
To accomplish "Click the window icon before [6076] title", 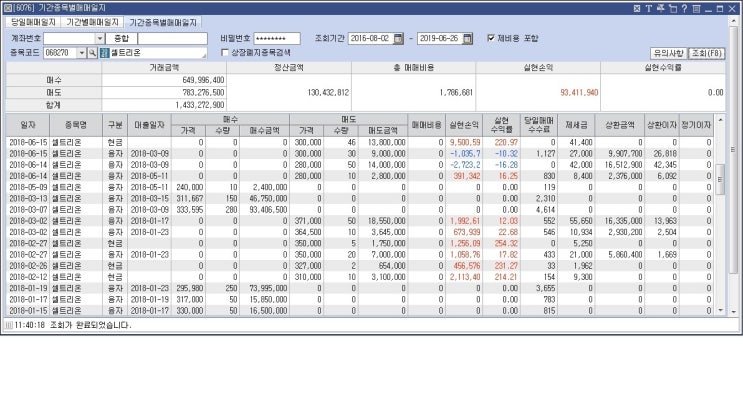I will tap(7, 8).
